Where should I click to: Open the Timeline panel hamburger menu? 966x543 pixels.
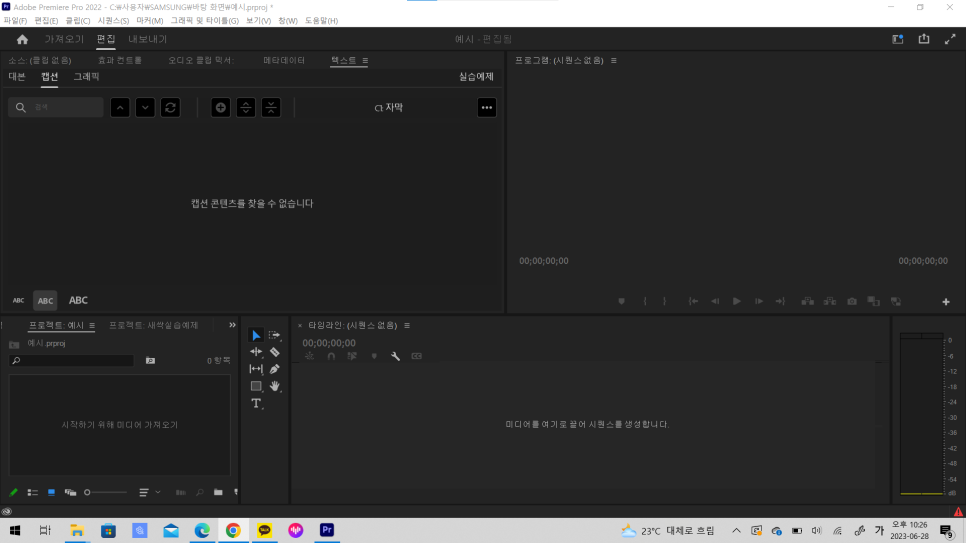[x=407, y=325]
